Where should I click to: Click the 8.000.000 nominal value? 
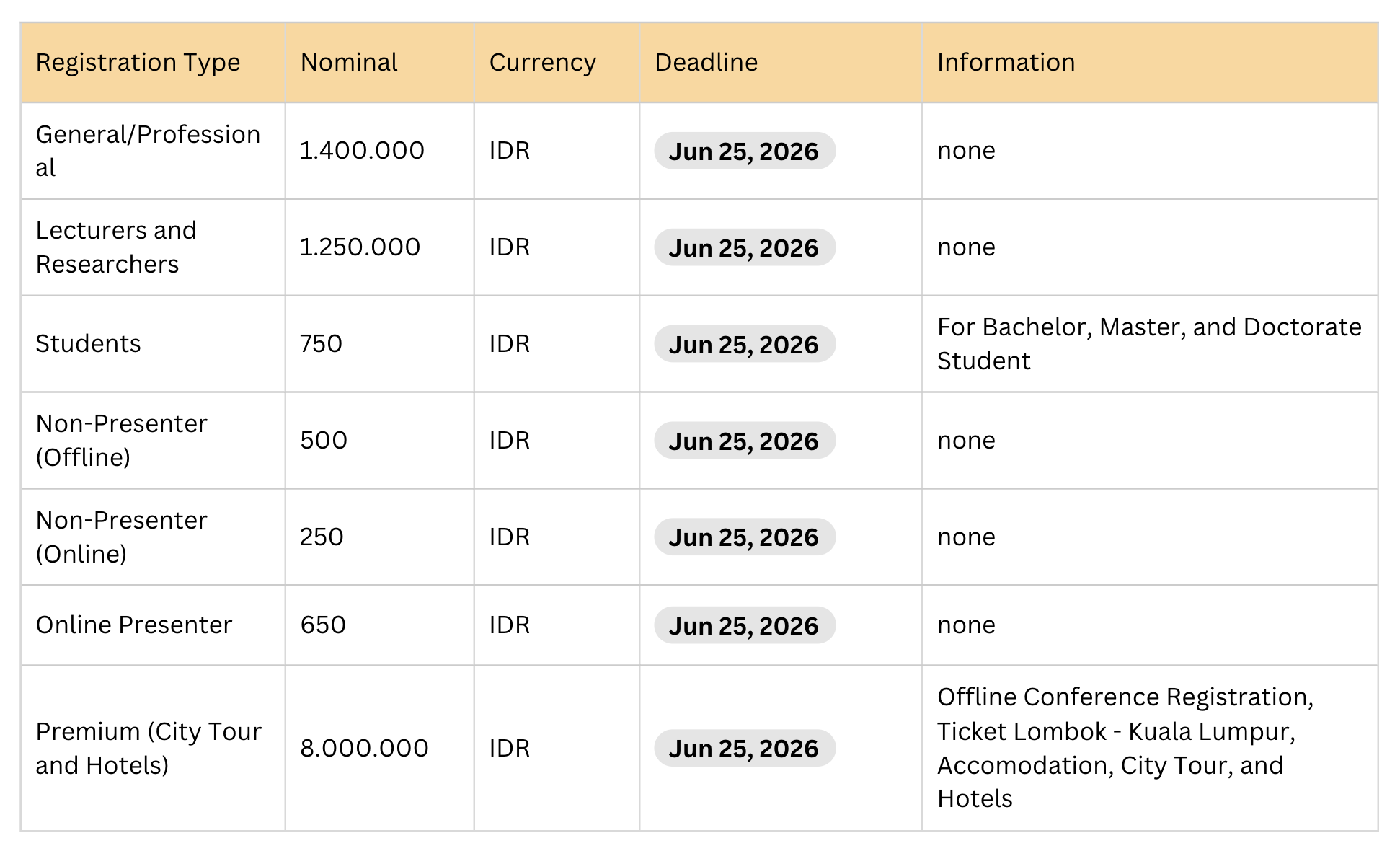[x=364, y=749]
